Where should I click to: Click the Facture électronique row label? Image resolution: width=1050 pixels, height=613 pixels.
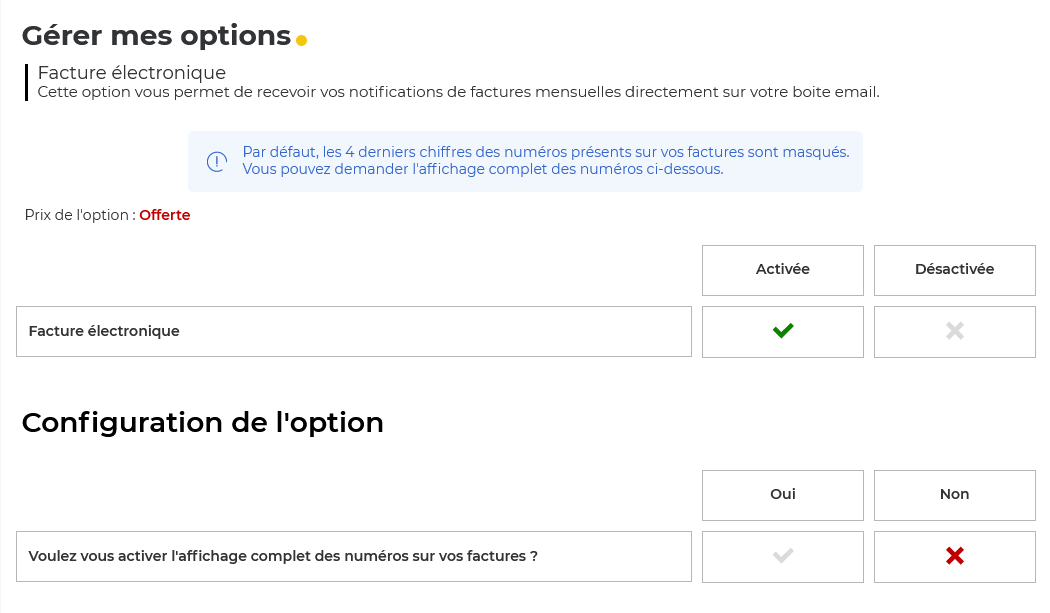pos(104,331)
